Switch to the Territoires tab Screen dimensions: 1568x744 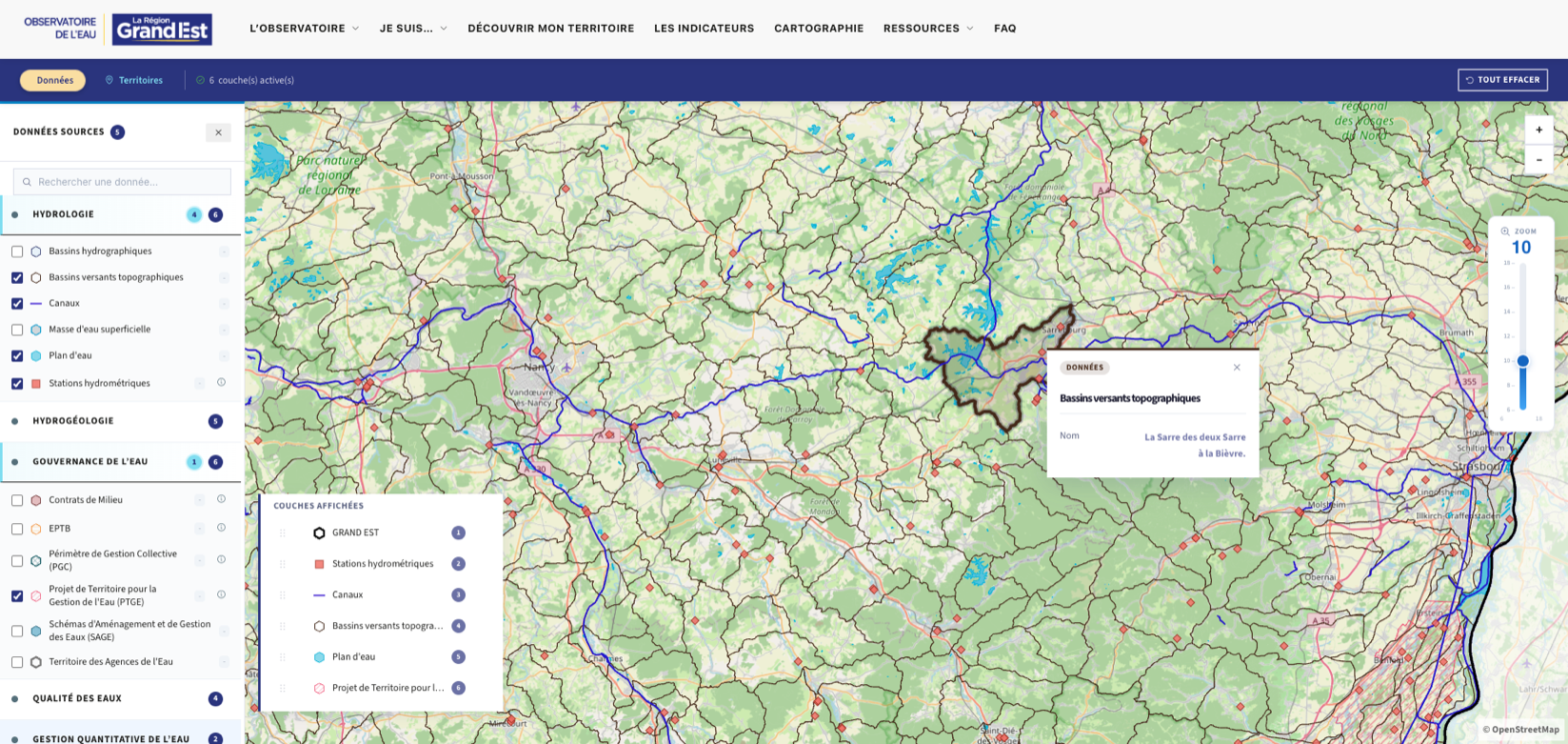pos(133,80)
